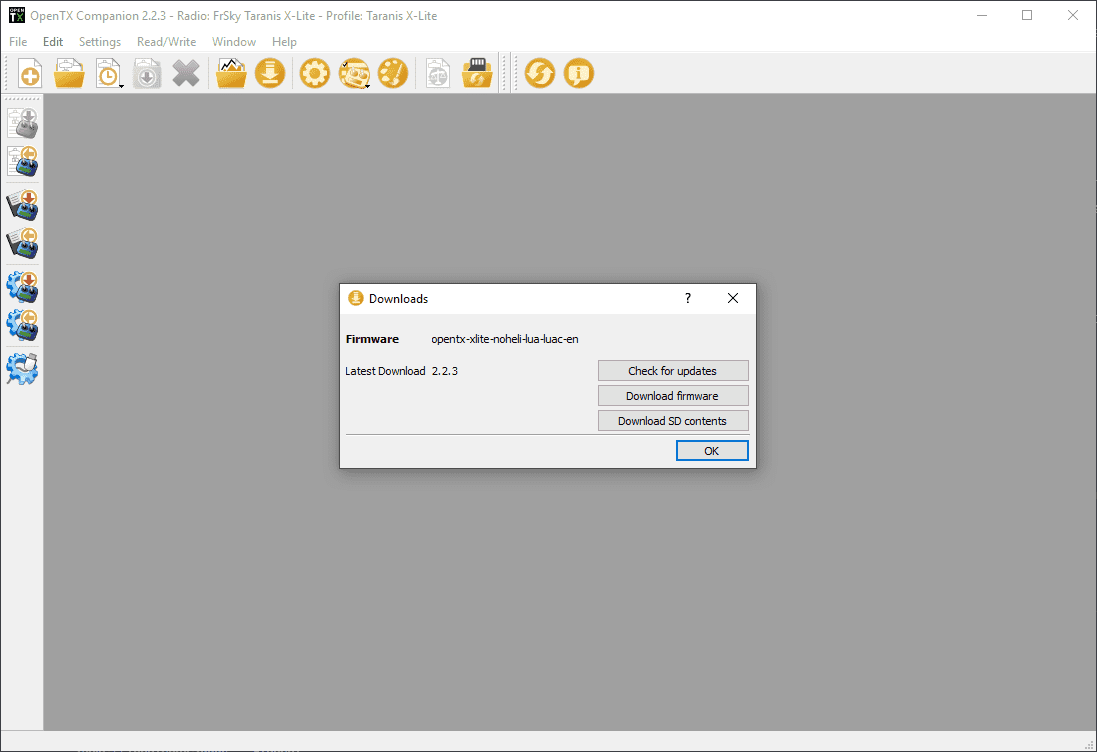Image resolution: width=1097 pixels, height=752 pixels.
Task: Open application Settings gear icon
Action: (x=315, y=73)
